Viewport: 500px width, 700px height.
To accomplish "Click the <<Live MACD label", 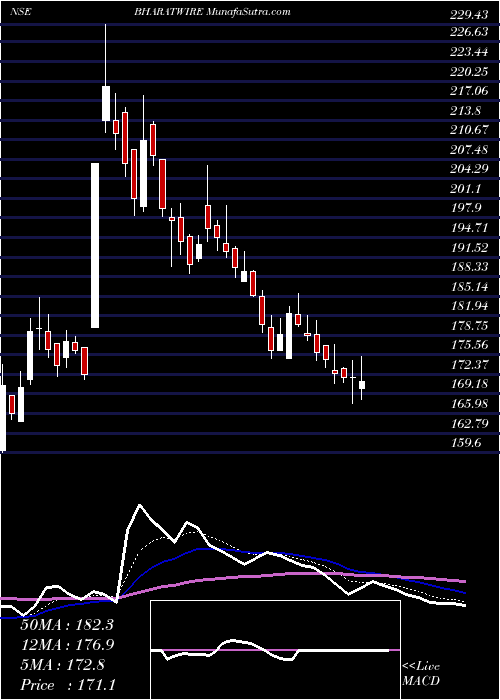I will (x=421, y=674).
